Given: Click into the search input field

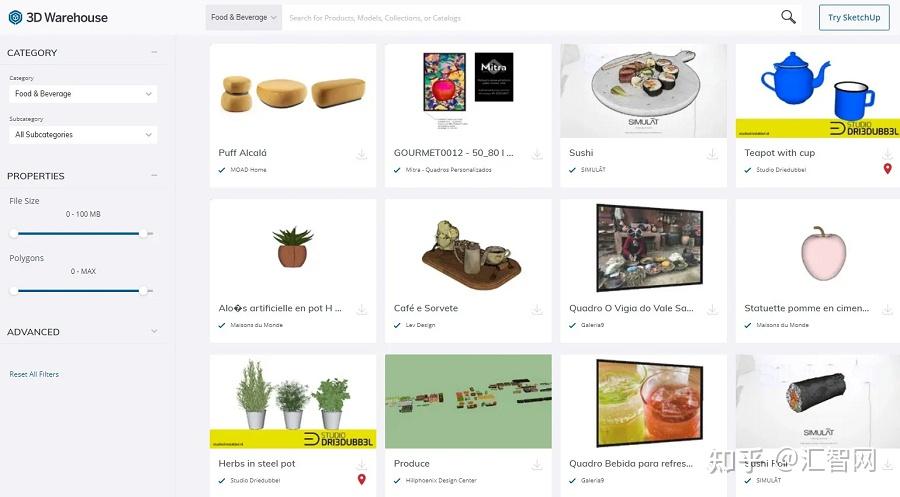Looking at the screenshot, I should point(531,18).
